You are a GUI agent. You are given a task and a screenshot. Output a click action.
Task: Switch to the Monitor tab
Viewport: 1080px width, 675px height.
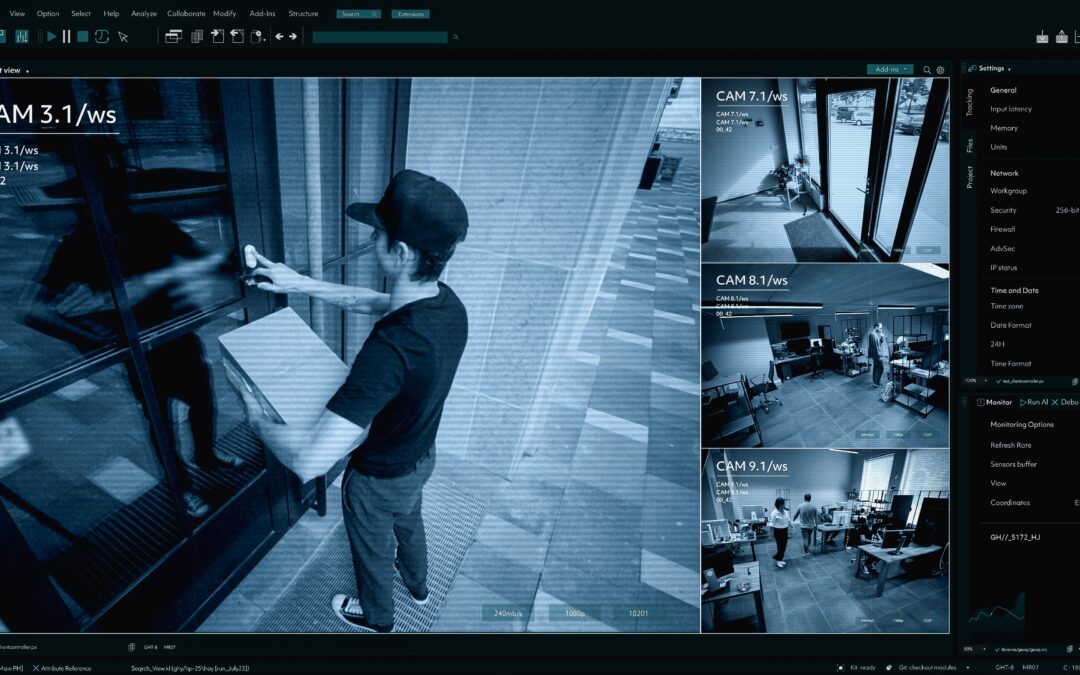(x=995, y=402)
